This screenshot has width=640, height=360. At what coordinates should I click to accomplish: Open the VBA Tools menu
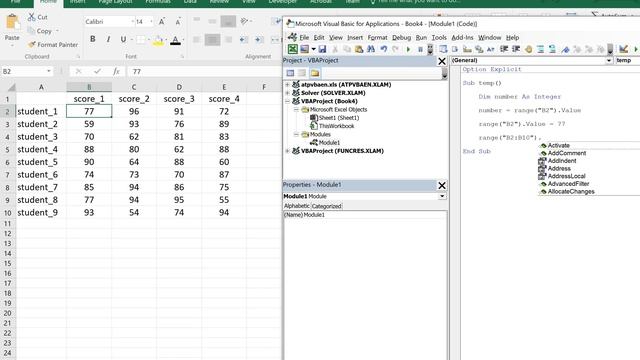439,38
